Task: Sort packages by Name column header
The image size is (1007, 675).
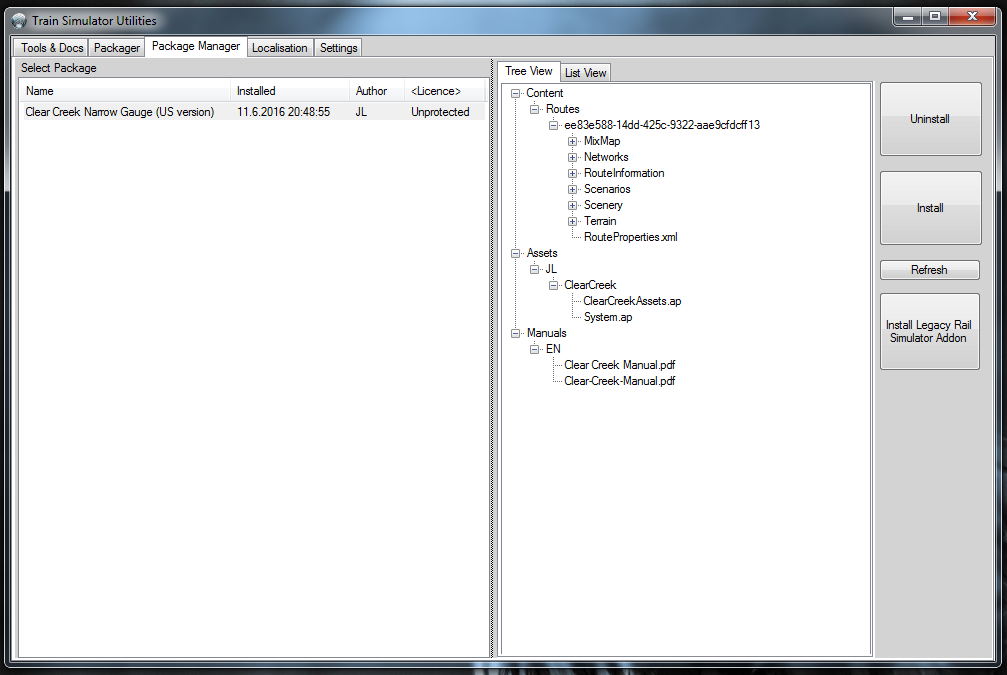Action: (x=125, y=91)
